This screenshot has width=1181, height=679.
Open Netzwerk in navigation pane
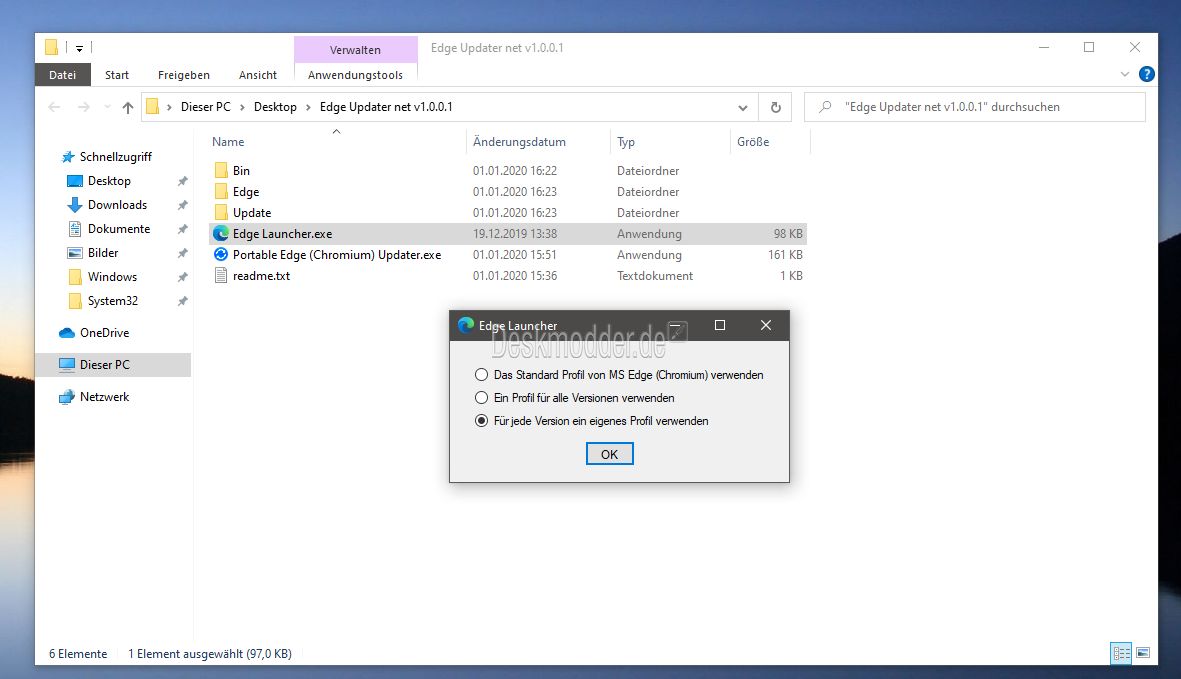[x=105, y=397]
